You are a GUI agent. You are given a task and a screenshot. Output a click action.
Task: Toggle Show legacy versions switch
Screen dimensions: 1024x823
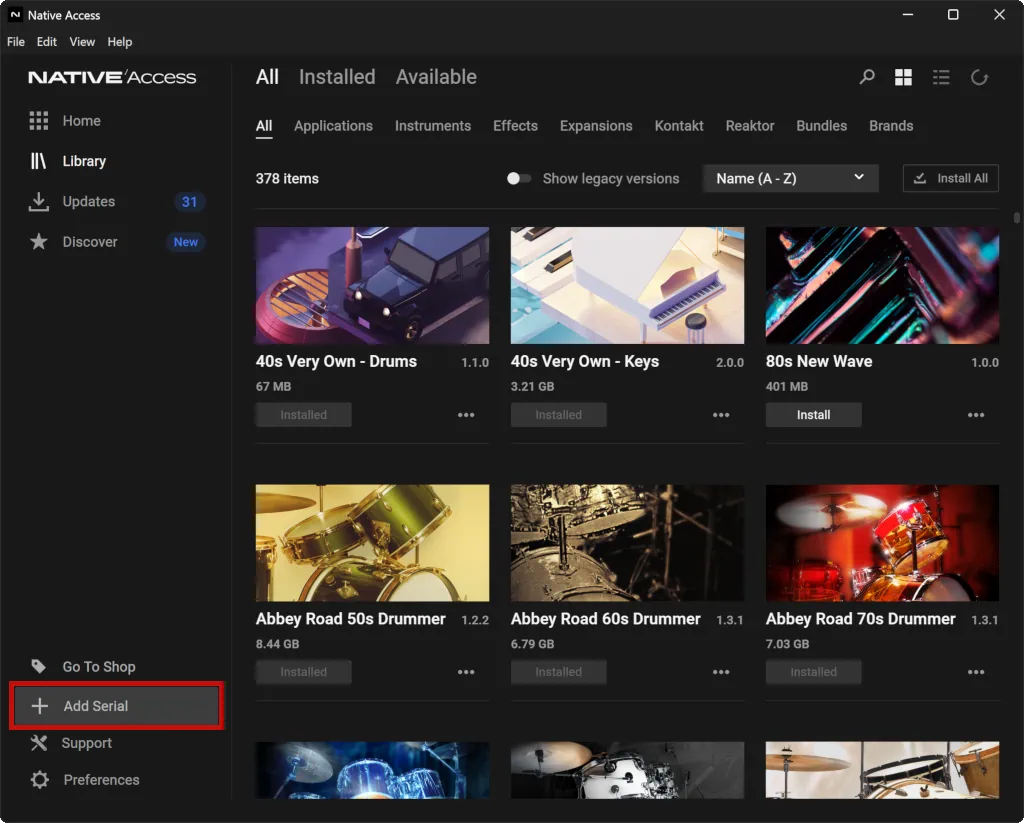pyautogui.click(x=519, y=178)
